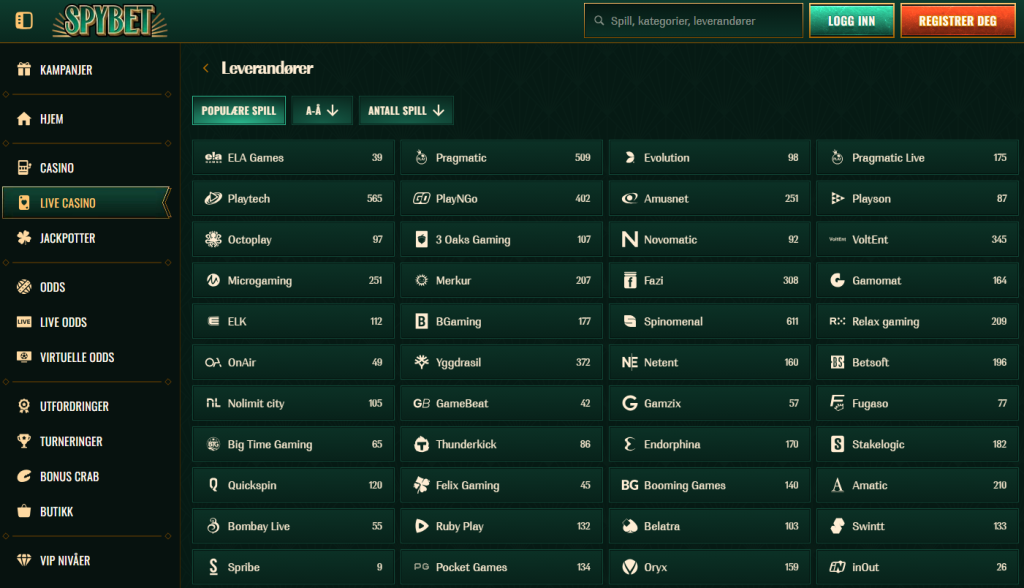Click the Jackpotter clover icon
1024x588 pixels.
point(24,238)
